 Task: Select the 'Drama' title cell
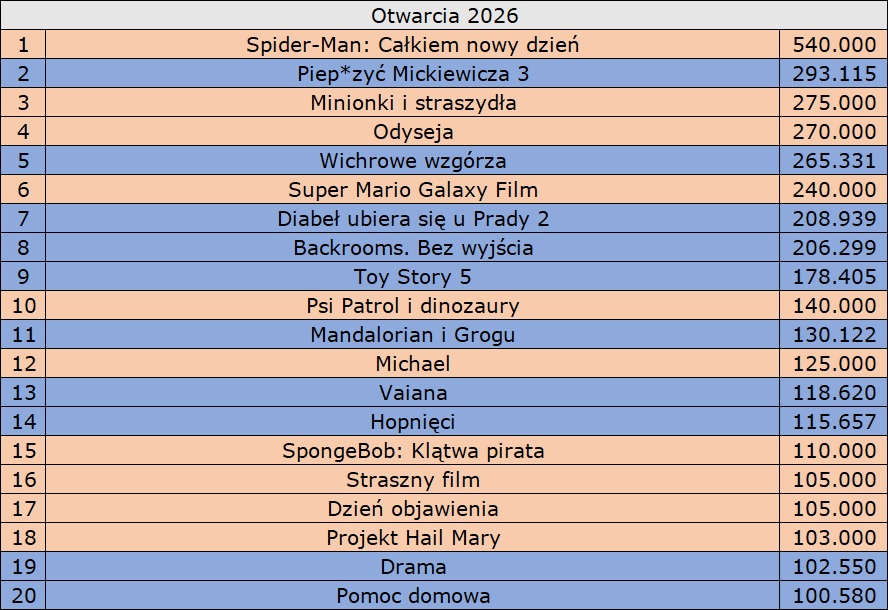tap(412, 566)
